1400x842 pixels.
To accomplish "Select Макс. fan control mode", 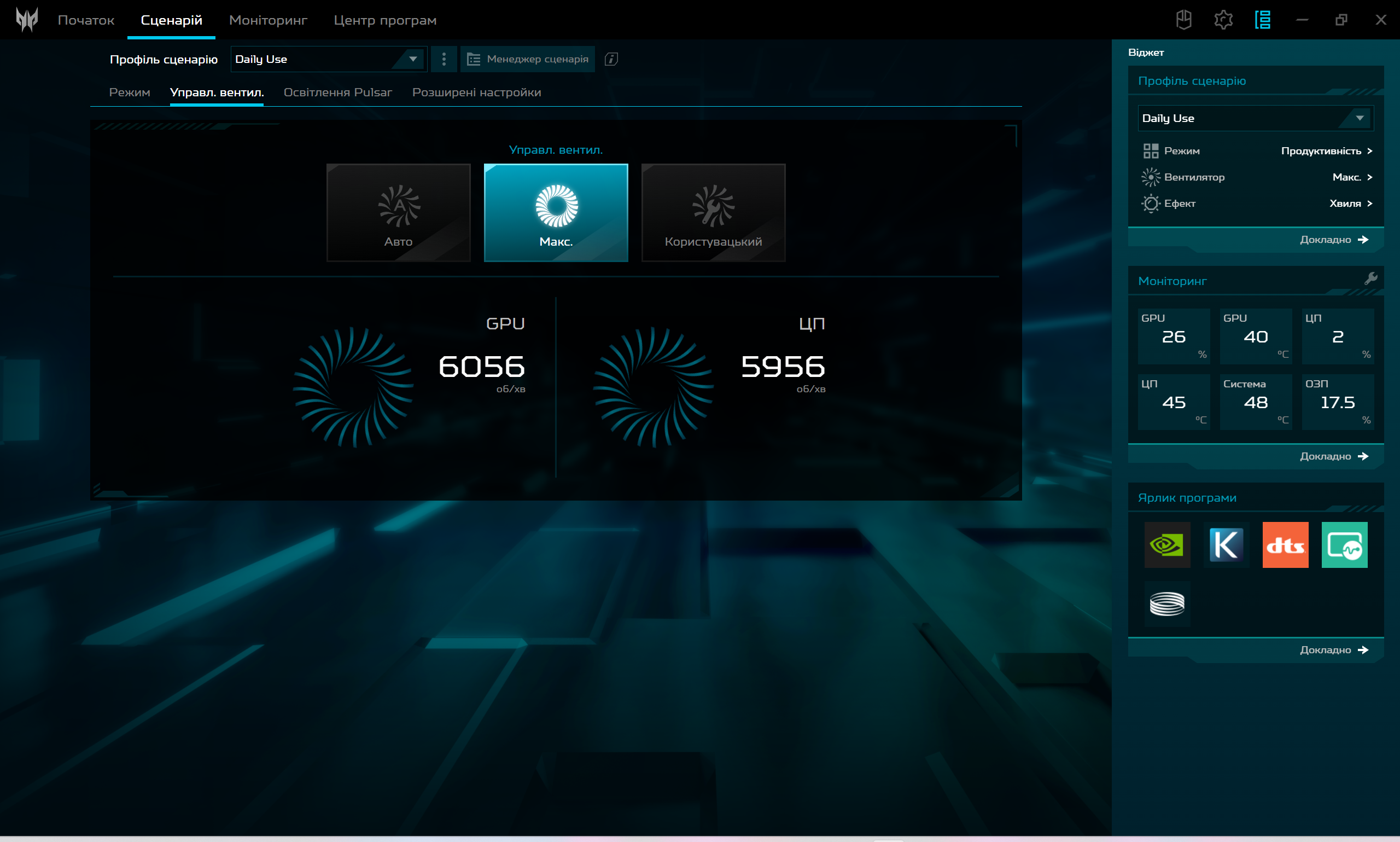I will click(x=556, y=213).
